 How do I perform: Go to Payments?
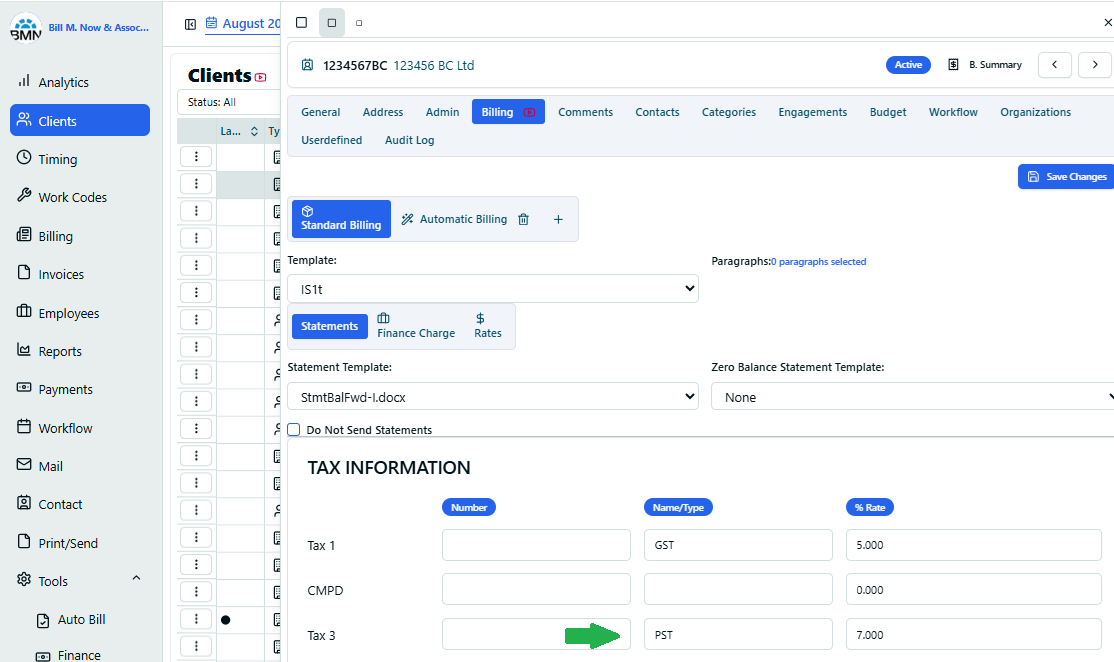[55, 389]
